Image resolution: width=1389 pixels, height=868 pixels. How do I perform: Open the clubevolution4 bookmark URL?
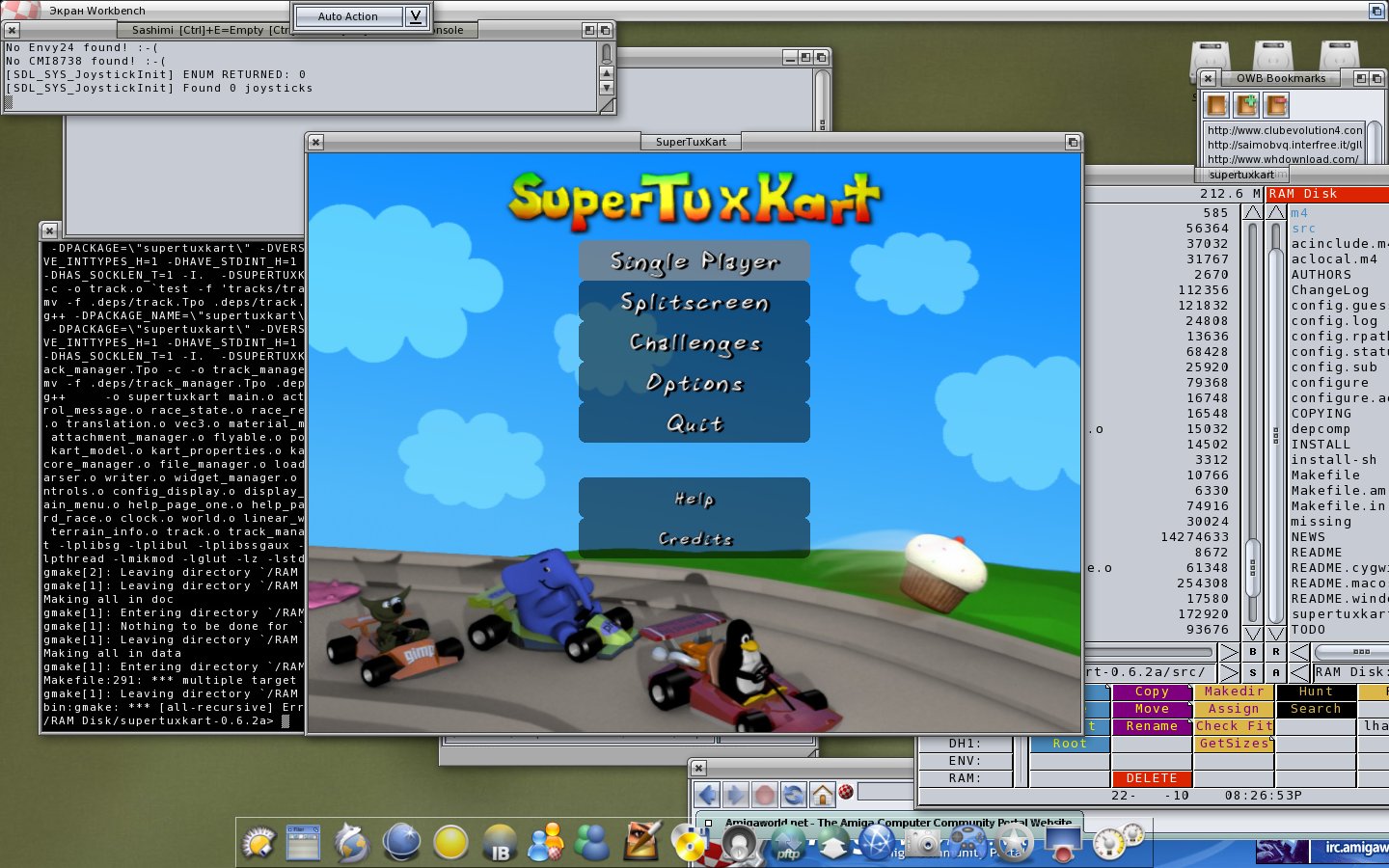1285,130
